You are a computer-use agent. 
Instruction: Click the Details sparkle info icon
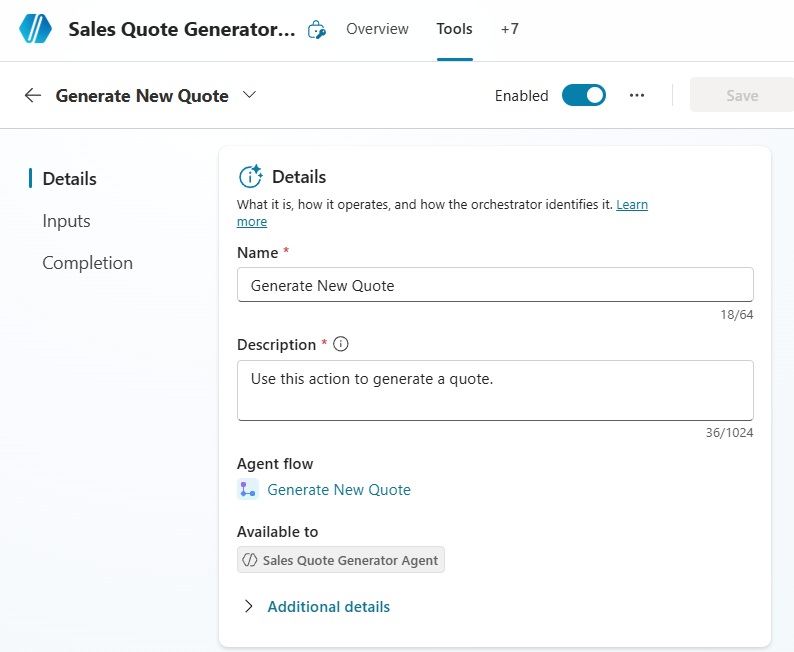click(x=250, y=177)
